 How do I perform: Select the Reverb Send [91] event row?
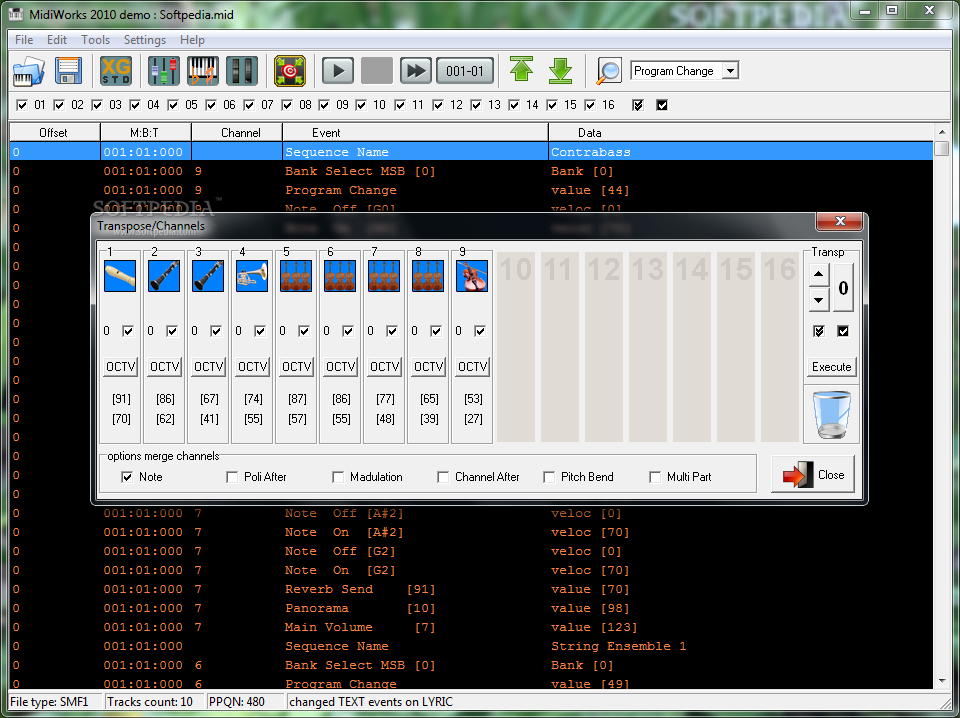point(471,589)
